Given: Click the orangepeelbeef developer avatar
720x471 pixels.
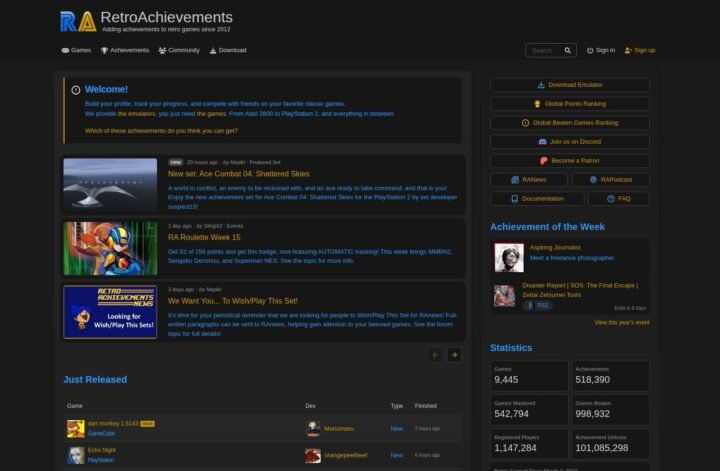Looking at the screenshot, I should point(313,455).
